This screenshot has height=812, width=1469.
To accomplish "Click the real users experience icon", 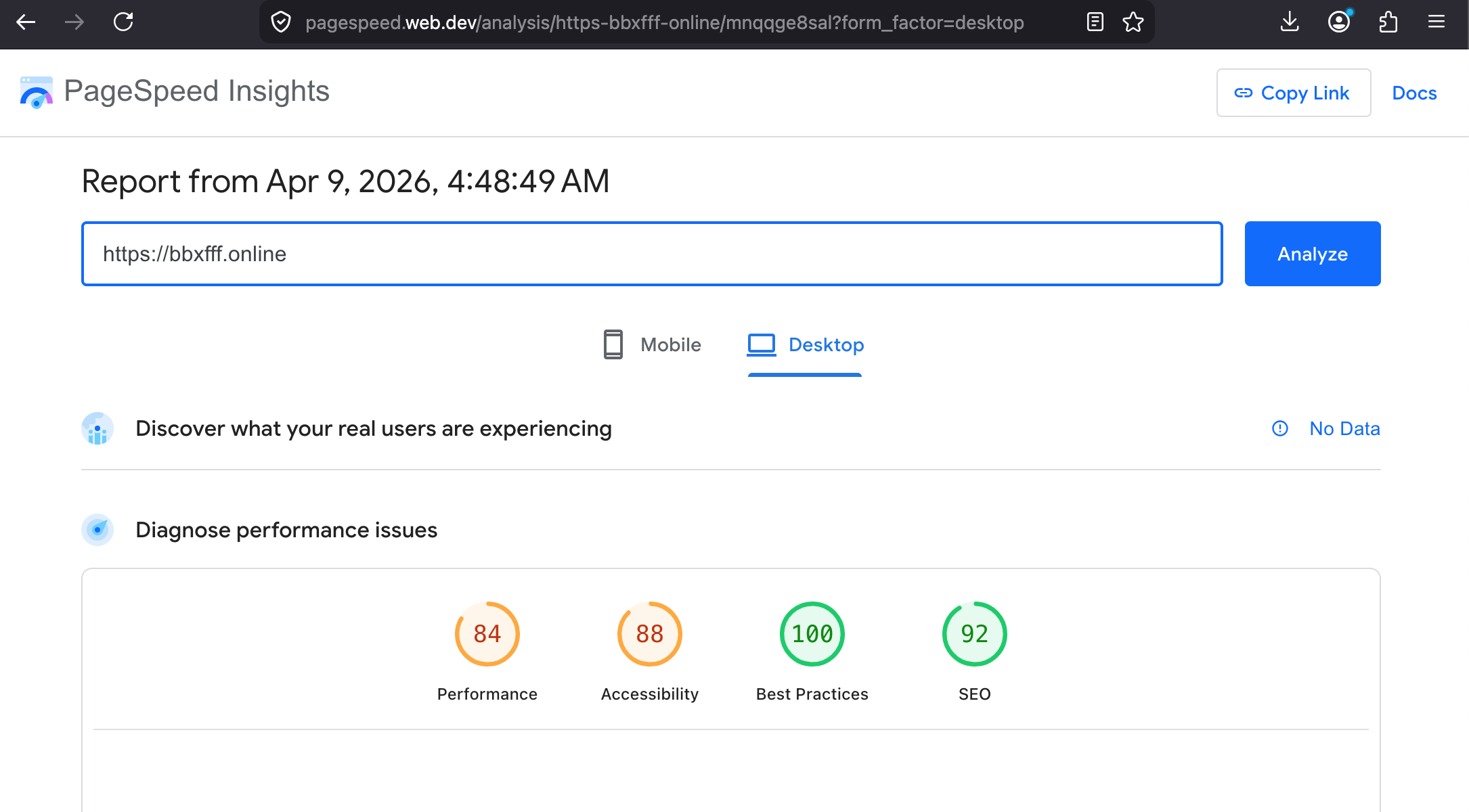I will point(97,428).
